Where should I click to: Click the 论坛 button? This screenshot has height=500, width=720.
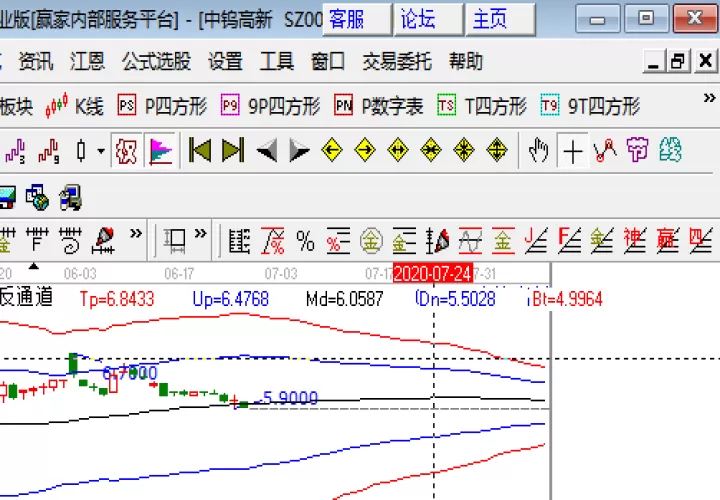[x=428, y=19]
